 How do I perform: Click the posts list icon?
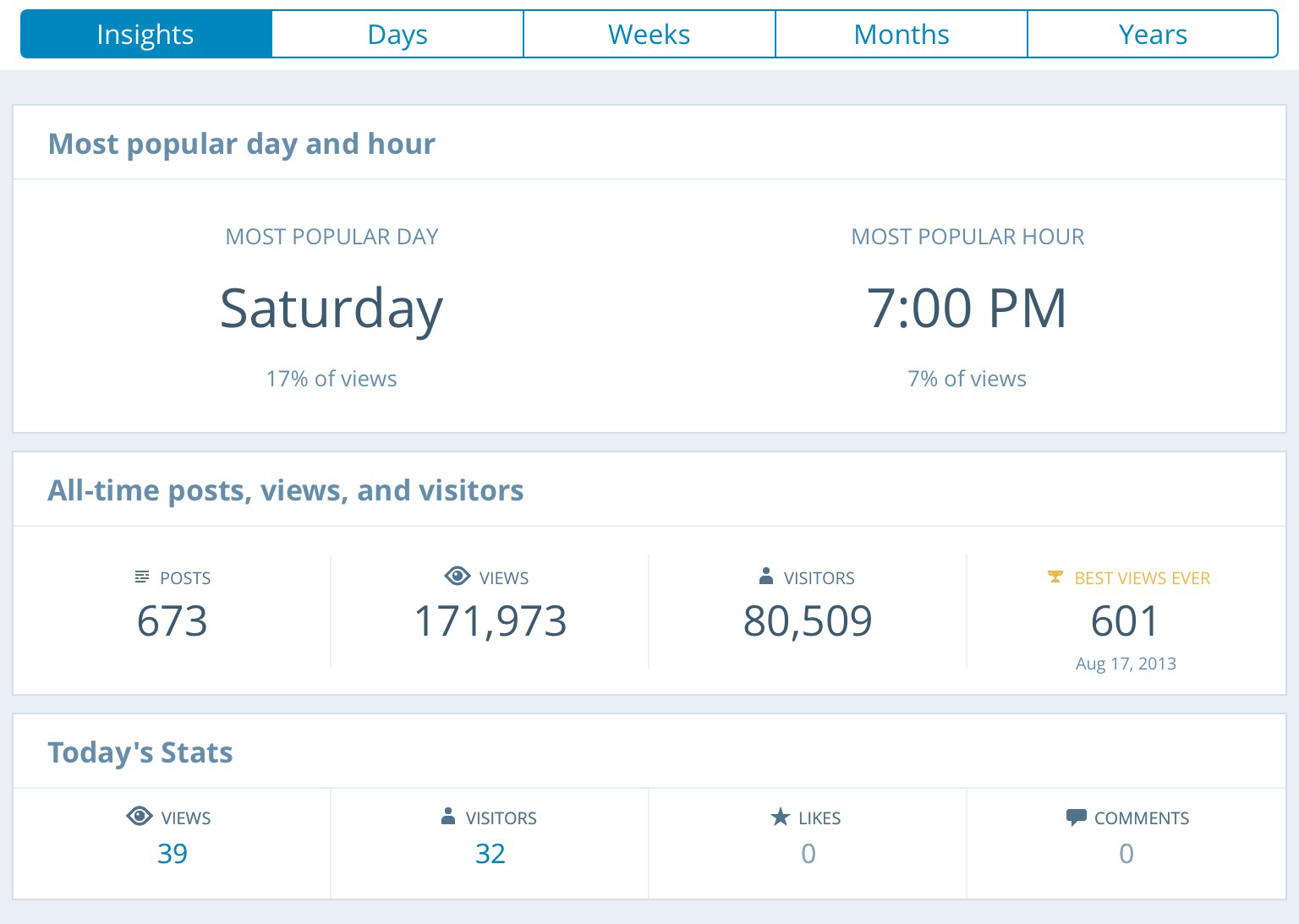[x=141, y=577]
